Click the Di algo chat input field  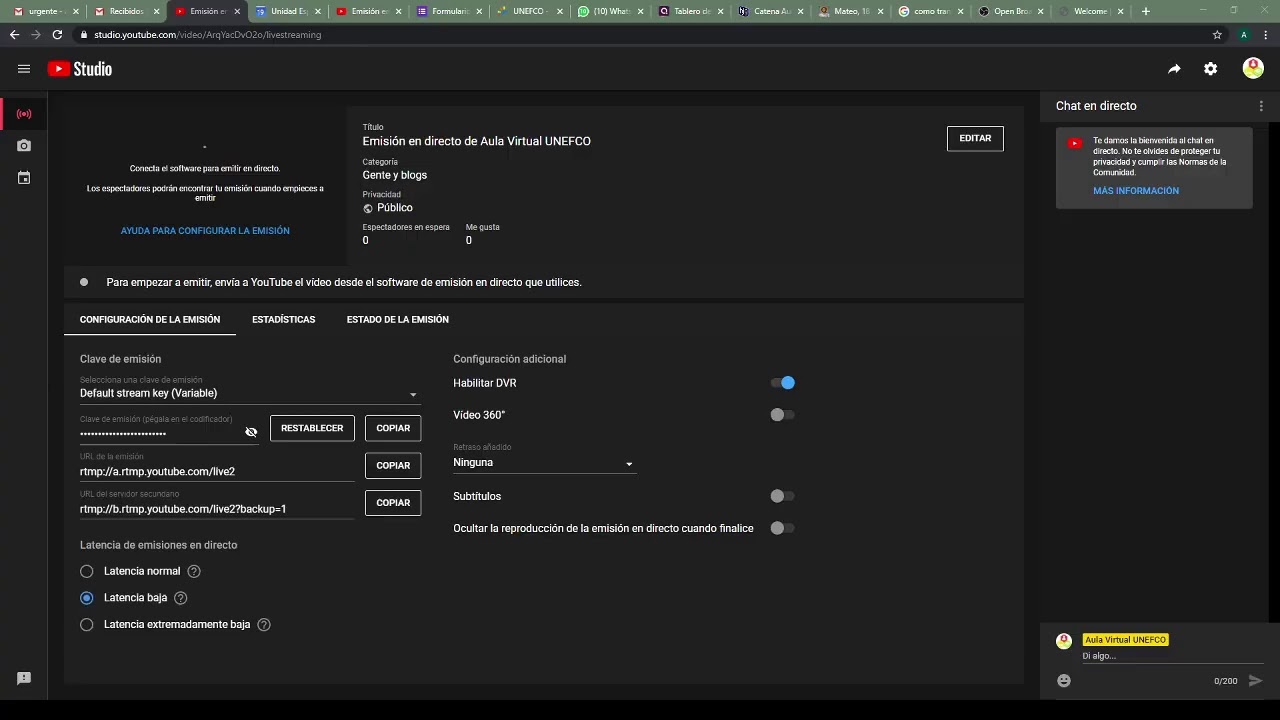(x=1172, y=656)
